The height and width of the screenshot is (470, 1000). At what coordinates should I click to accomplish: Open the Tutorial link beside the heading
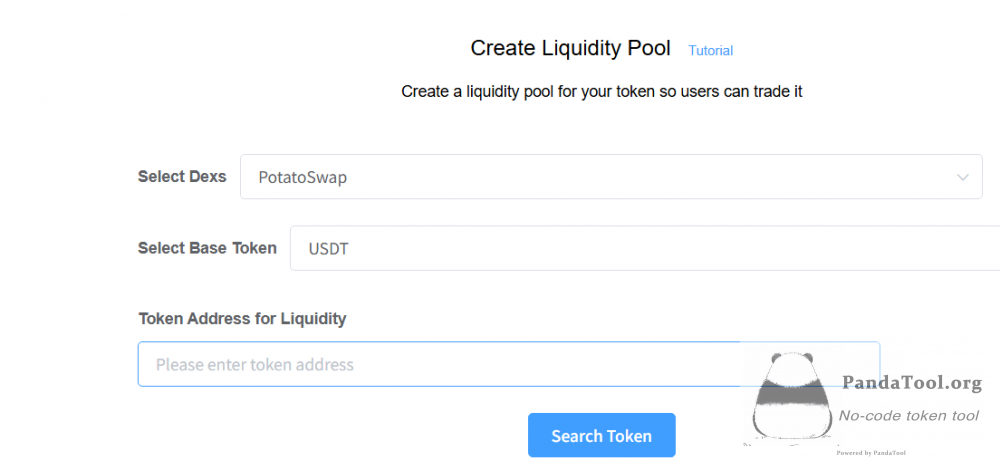[x=710, y=50]
